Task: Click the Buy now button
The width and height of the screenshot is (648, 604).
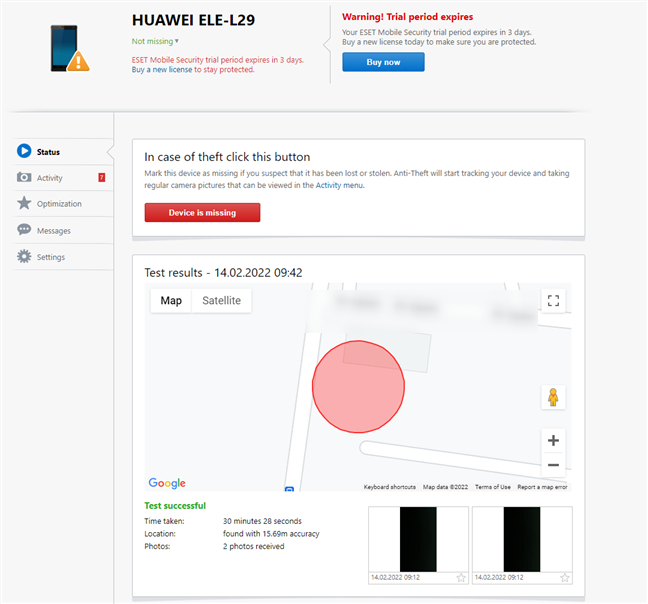Action: (x=383, y=62)
